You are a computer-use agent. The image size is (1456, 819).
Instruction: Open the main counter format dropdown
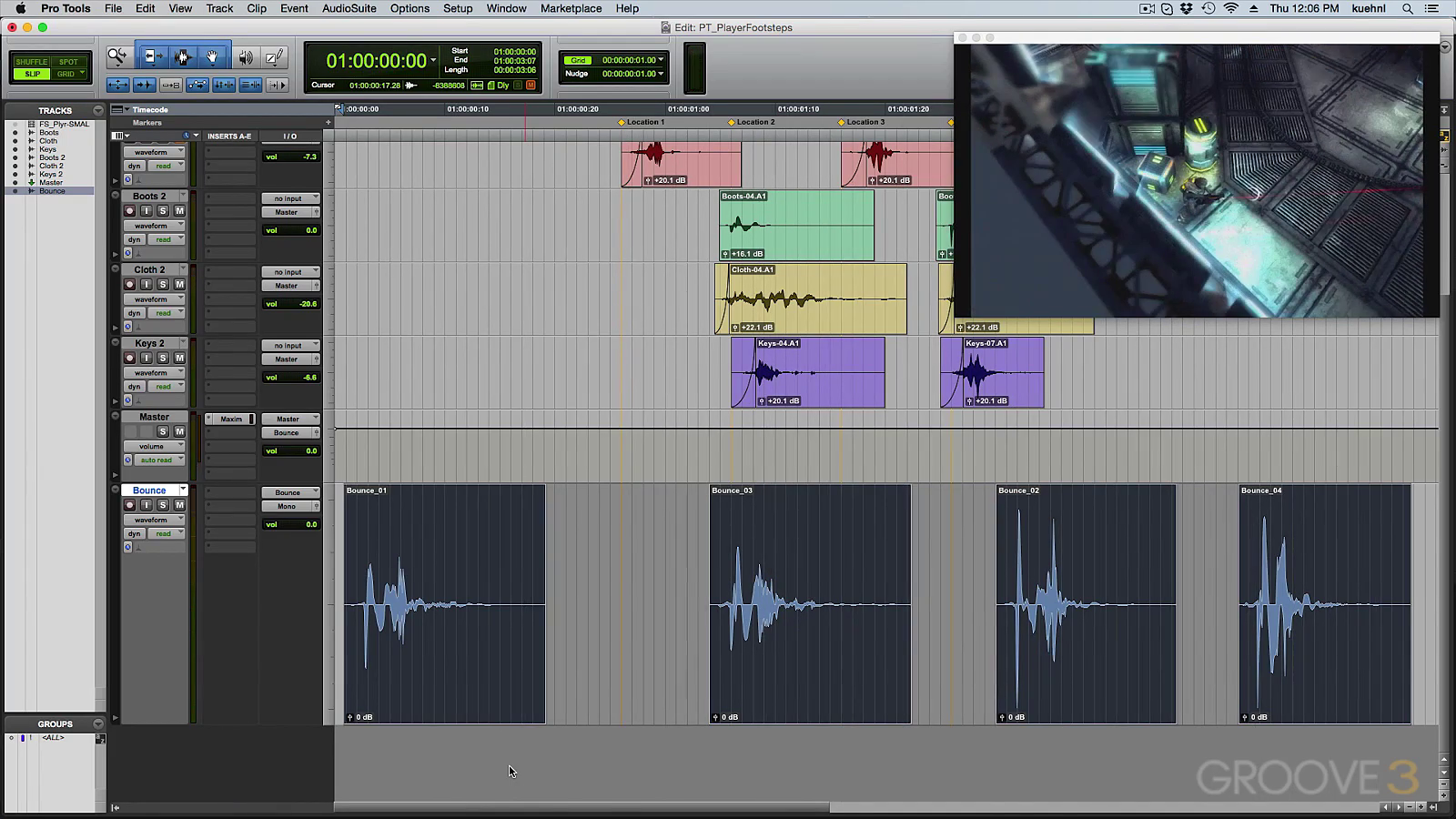coord(433,61)
